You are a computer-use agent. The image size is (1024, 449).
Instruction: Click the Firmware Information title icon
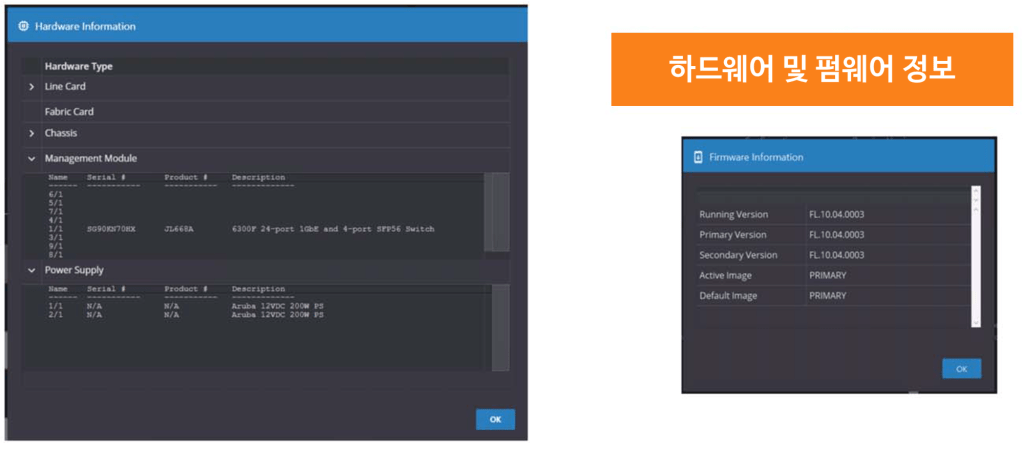pyautogui.click(x=699, y=157)
